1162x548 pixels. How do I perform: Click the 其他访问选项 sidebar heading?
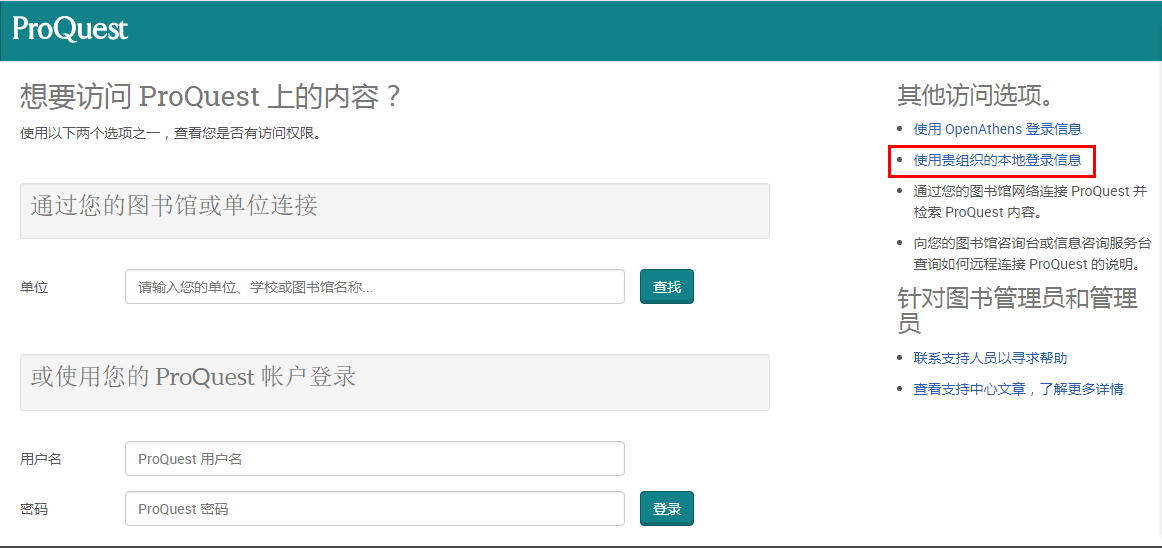pyautogui.click(x=976, y=96)
